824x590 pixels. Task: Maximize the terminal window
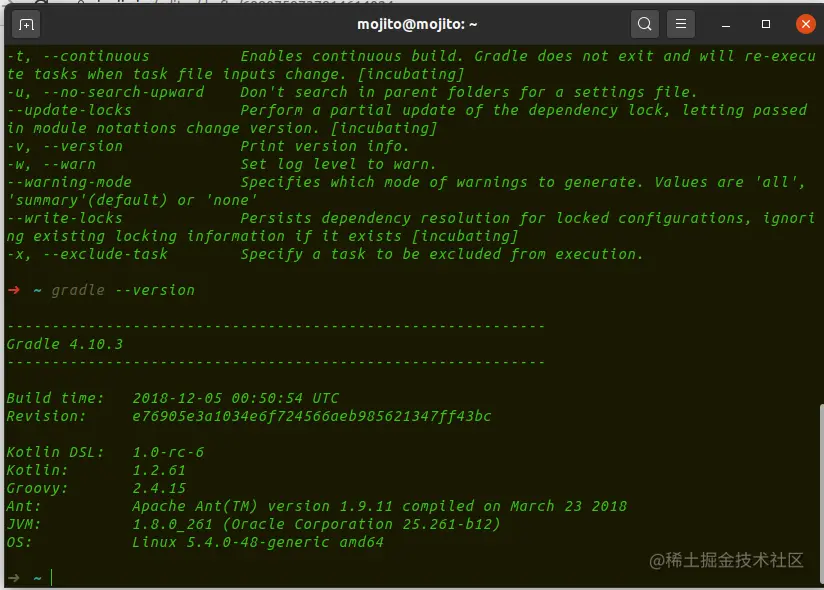click(x=766, y=24)
